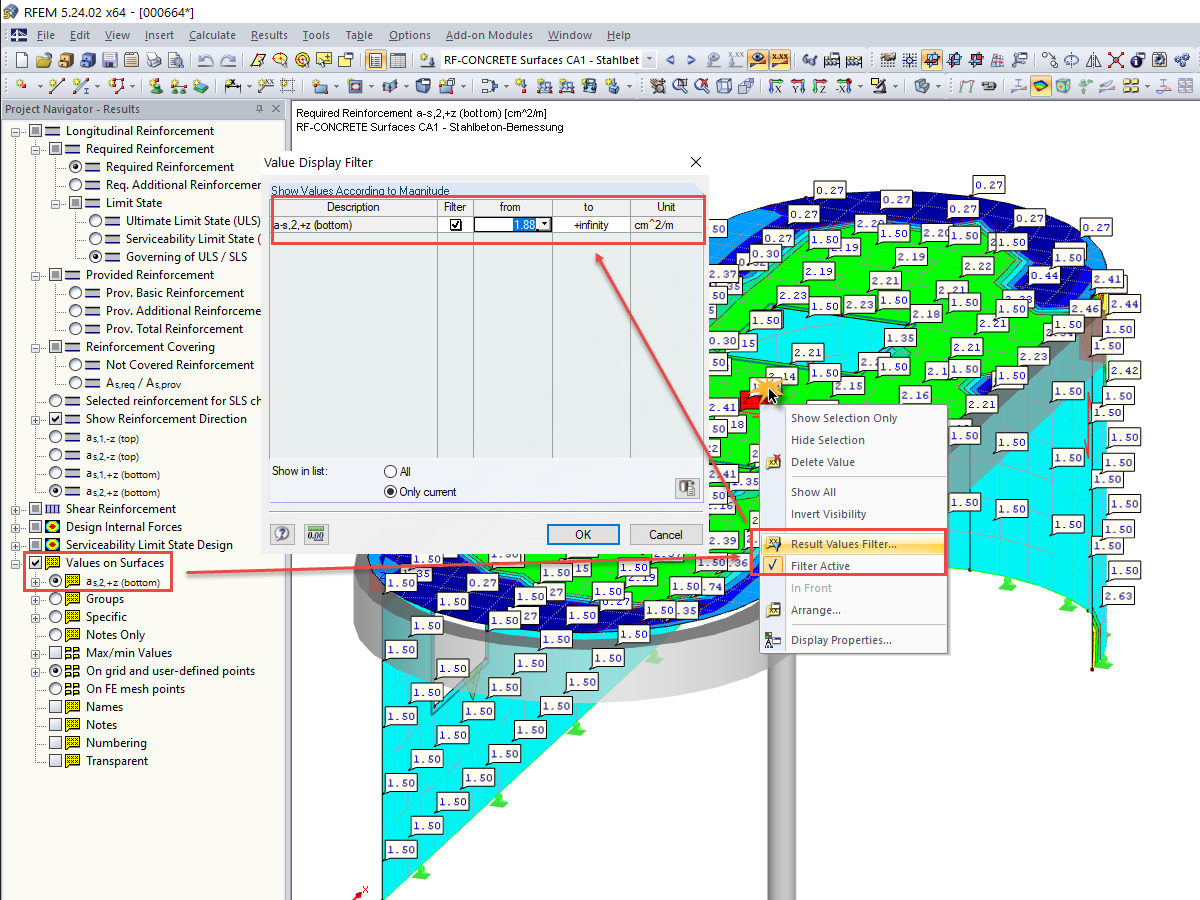Click the View in Y direction icon

click(x=798, y=86)
